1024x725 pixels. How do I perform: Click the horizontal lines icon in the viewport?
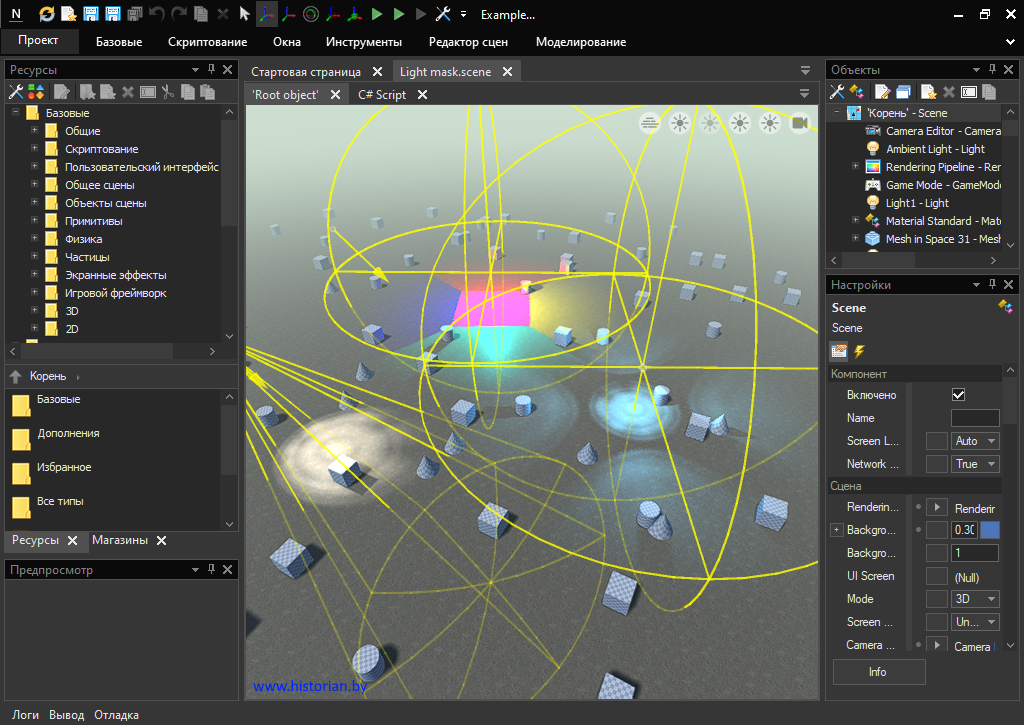point(650,123)
